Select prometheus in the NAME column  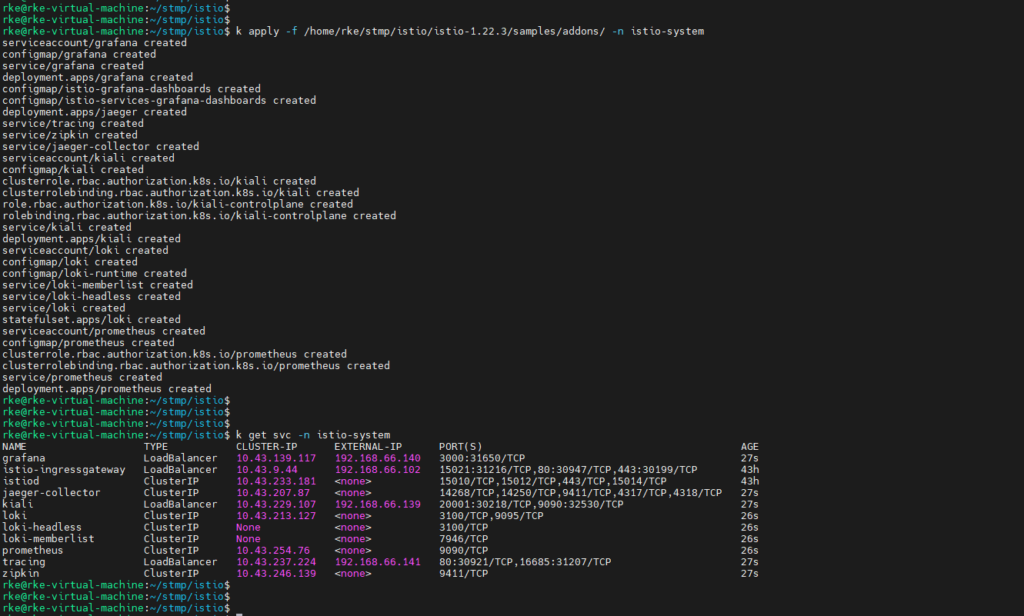pos(33,551)
